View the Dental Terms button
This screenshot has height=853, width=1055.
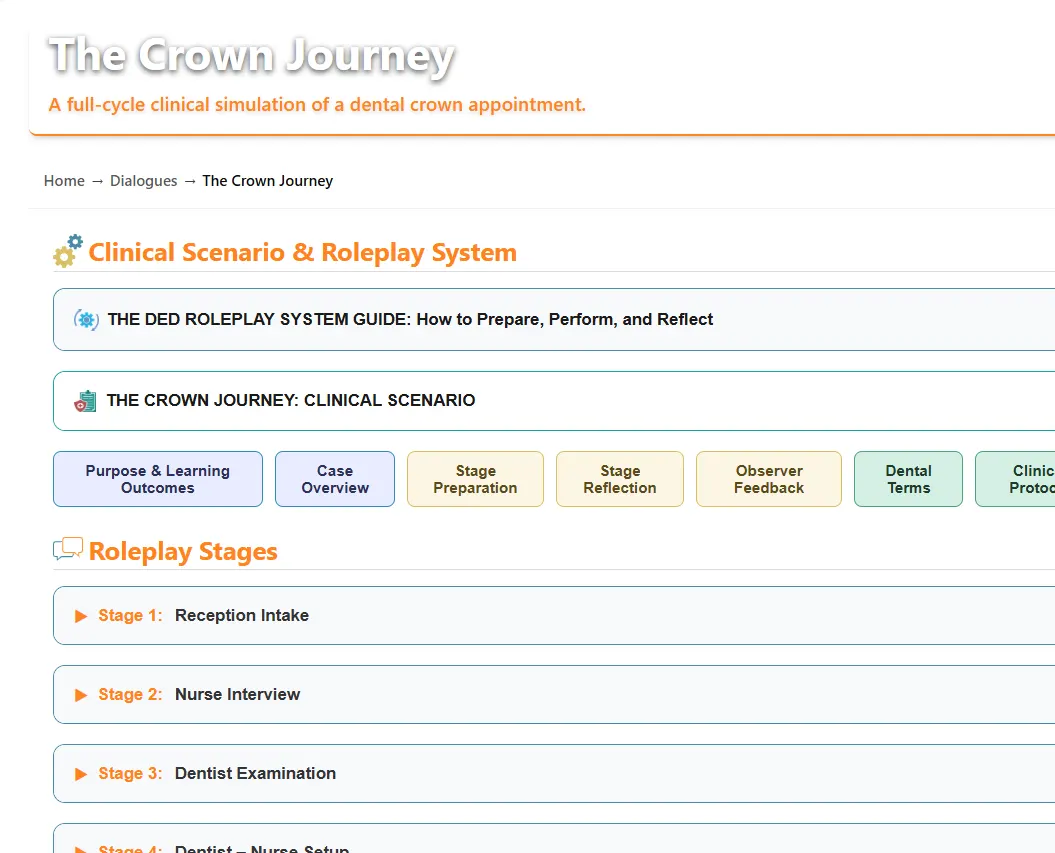point(908,479)
